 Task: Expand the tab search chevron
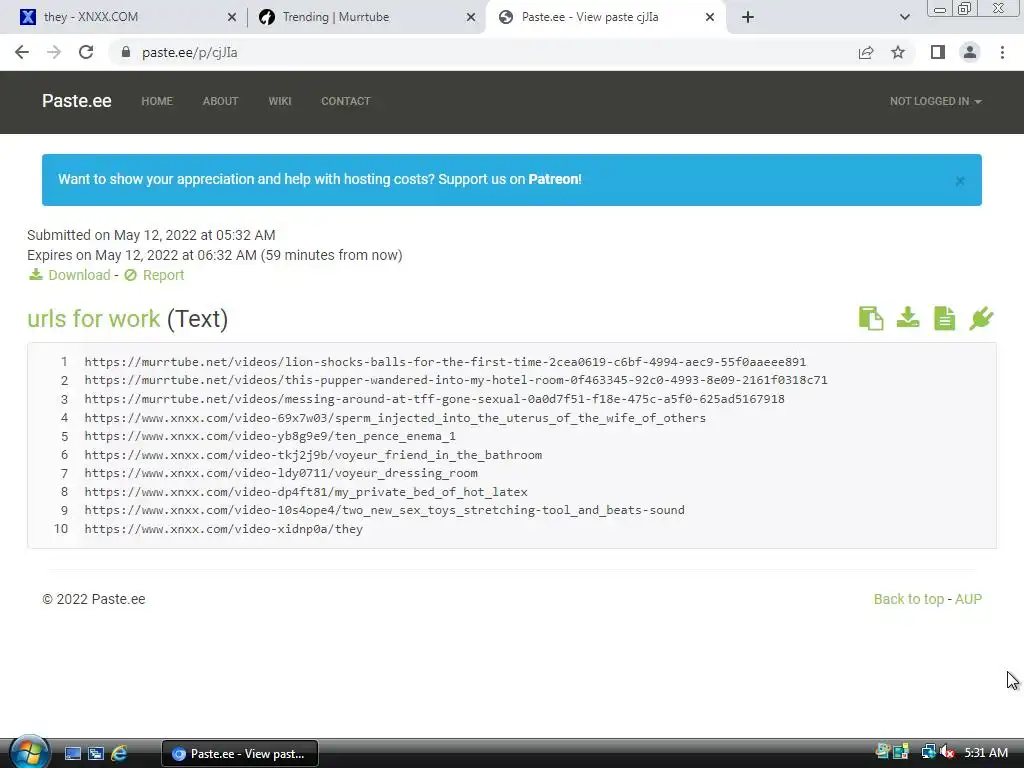point(904,17)
